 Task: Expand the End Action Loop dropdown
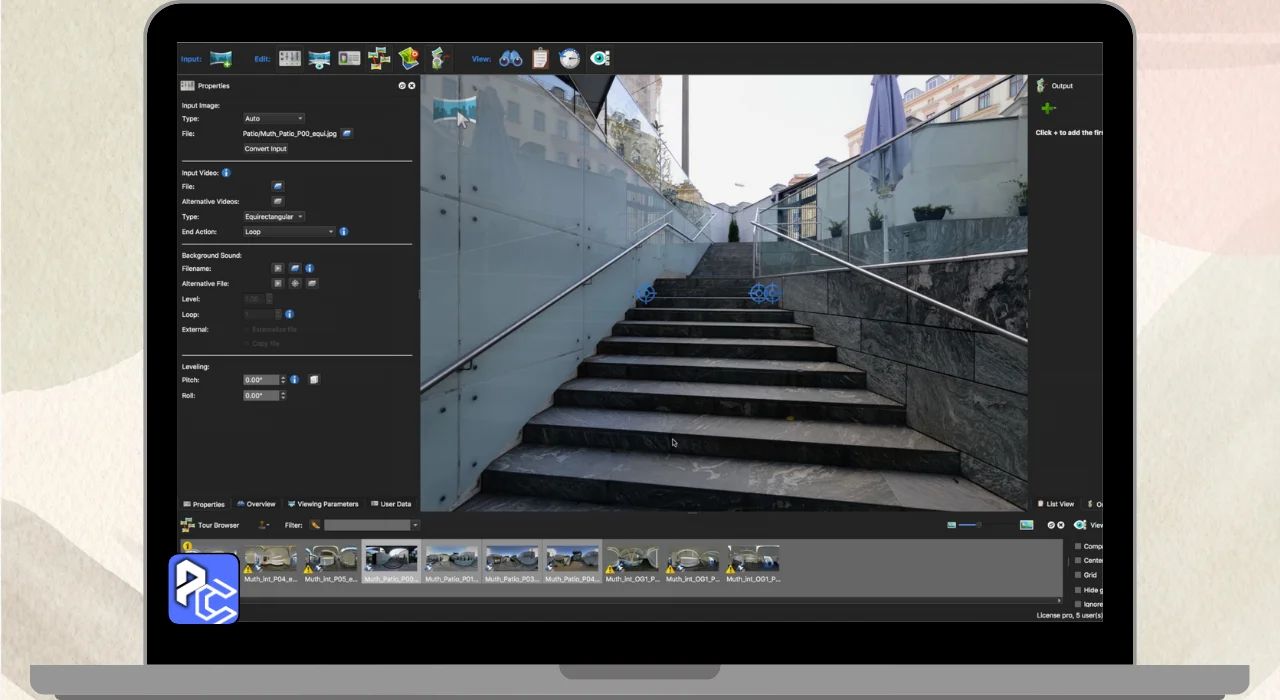pos(289,232)
